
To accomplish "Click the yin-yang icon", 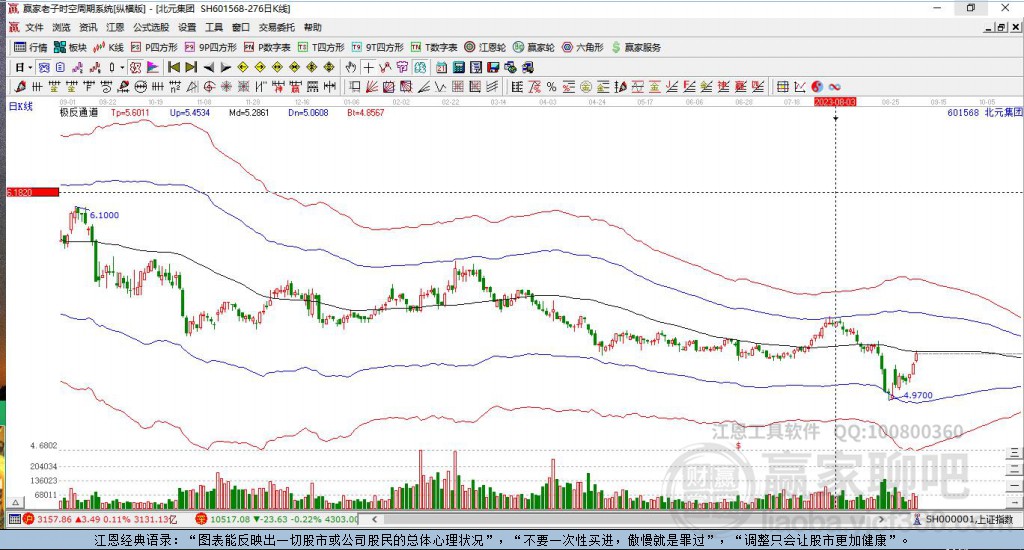I will point(817,87).
